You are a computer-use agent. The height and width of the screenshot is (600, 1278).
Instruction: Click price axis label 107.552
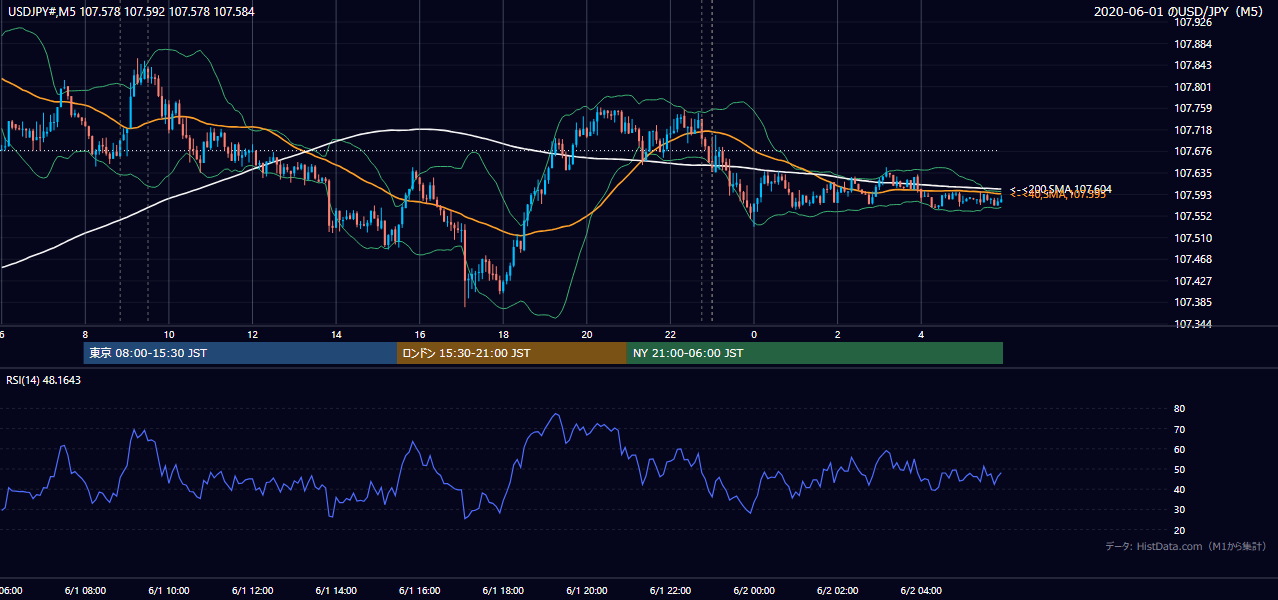click(x=1194, y=216)
